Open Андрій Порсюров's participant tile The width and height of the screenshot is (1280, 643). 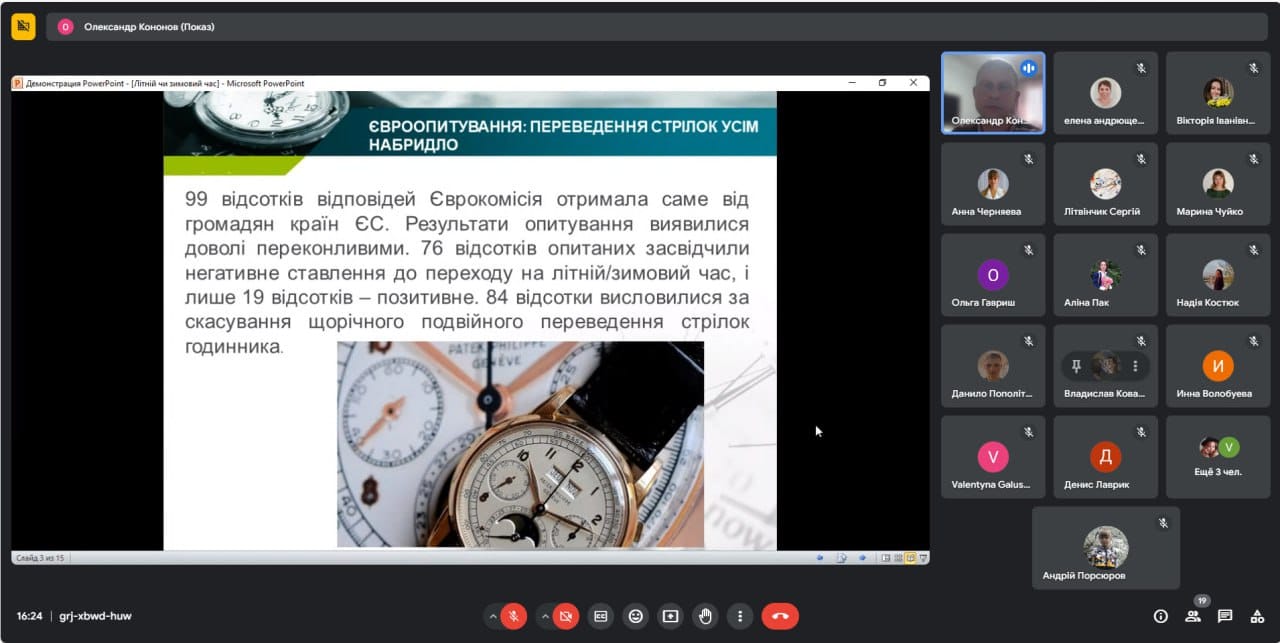coord(1106,548)
